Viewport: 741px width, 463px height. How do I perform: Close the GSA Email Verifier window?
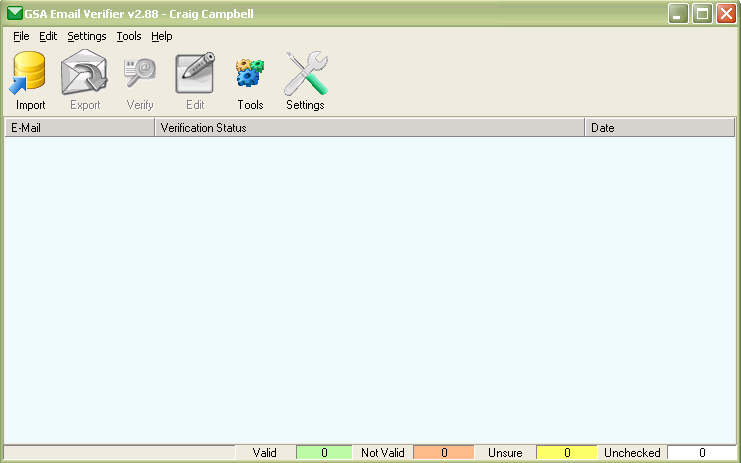pyautogui.click(x=726, y=13)
